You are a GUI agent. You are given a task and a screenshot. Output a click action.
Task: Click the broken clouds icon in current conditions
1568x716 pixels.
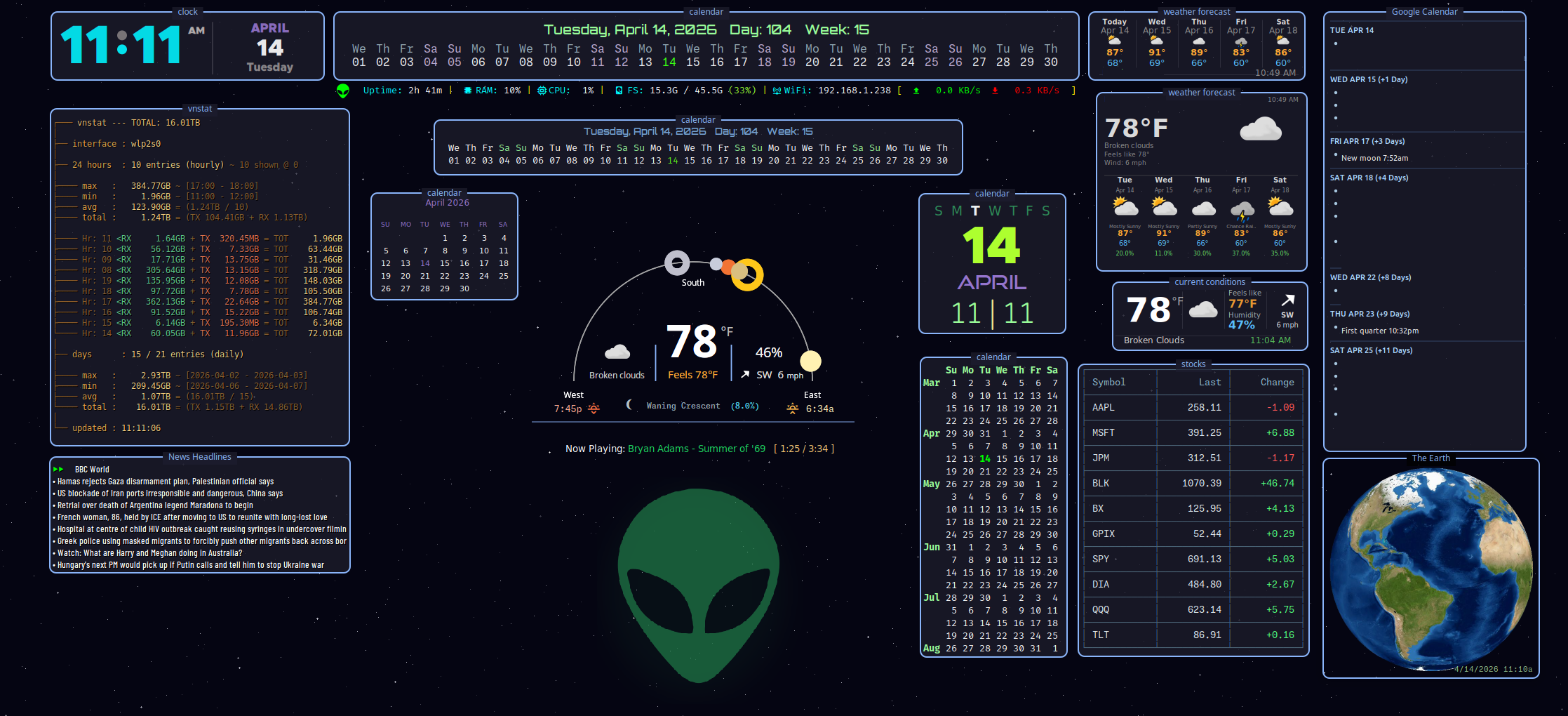coord(1202,310)
